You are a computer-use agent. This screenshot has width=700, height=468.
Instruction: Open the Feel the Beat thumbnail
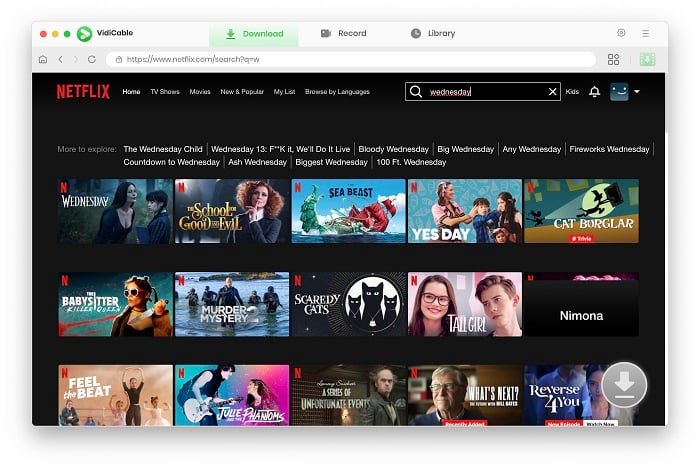pyautogui.click(x=115, y=395)
